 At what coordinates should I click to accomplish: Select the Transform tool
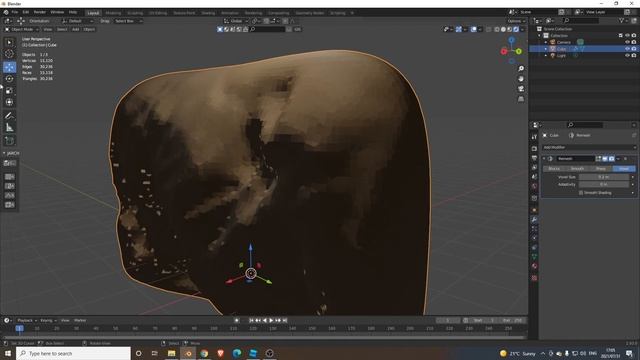(9, 102)
